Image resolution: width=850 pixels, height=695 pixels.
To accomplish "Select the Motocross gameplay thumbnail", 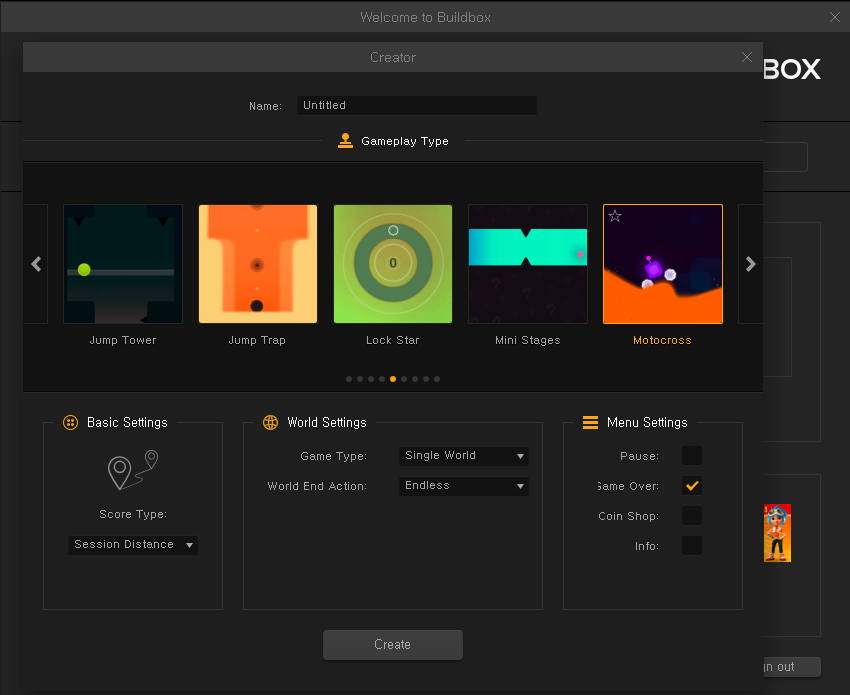I will [663, 264].
